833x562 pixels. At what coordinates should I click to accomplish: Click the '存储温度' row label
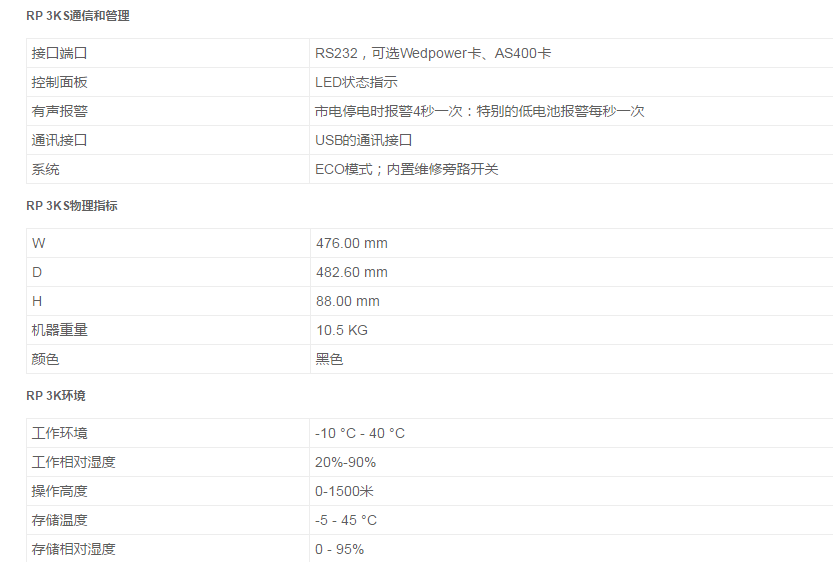pyautogui.click(x=59, y=520)
